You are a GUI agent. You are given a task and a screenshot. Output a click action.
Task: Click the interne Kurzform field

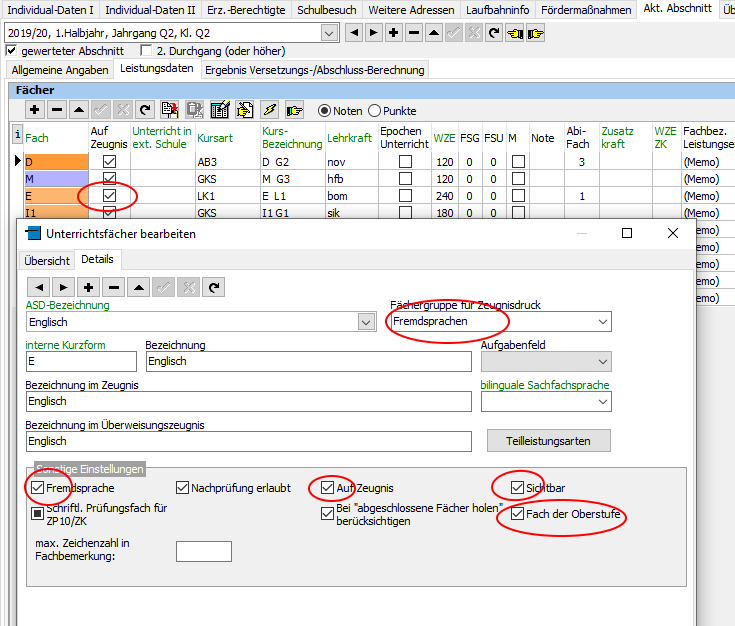tap(81, 362)
